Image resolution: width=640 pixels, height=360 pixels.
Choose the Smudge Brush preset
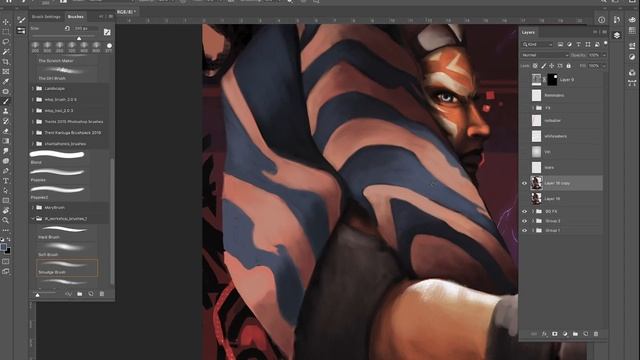click(x=67, y=268)
